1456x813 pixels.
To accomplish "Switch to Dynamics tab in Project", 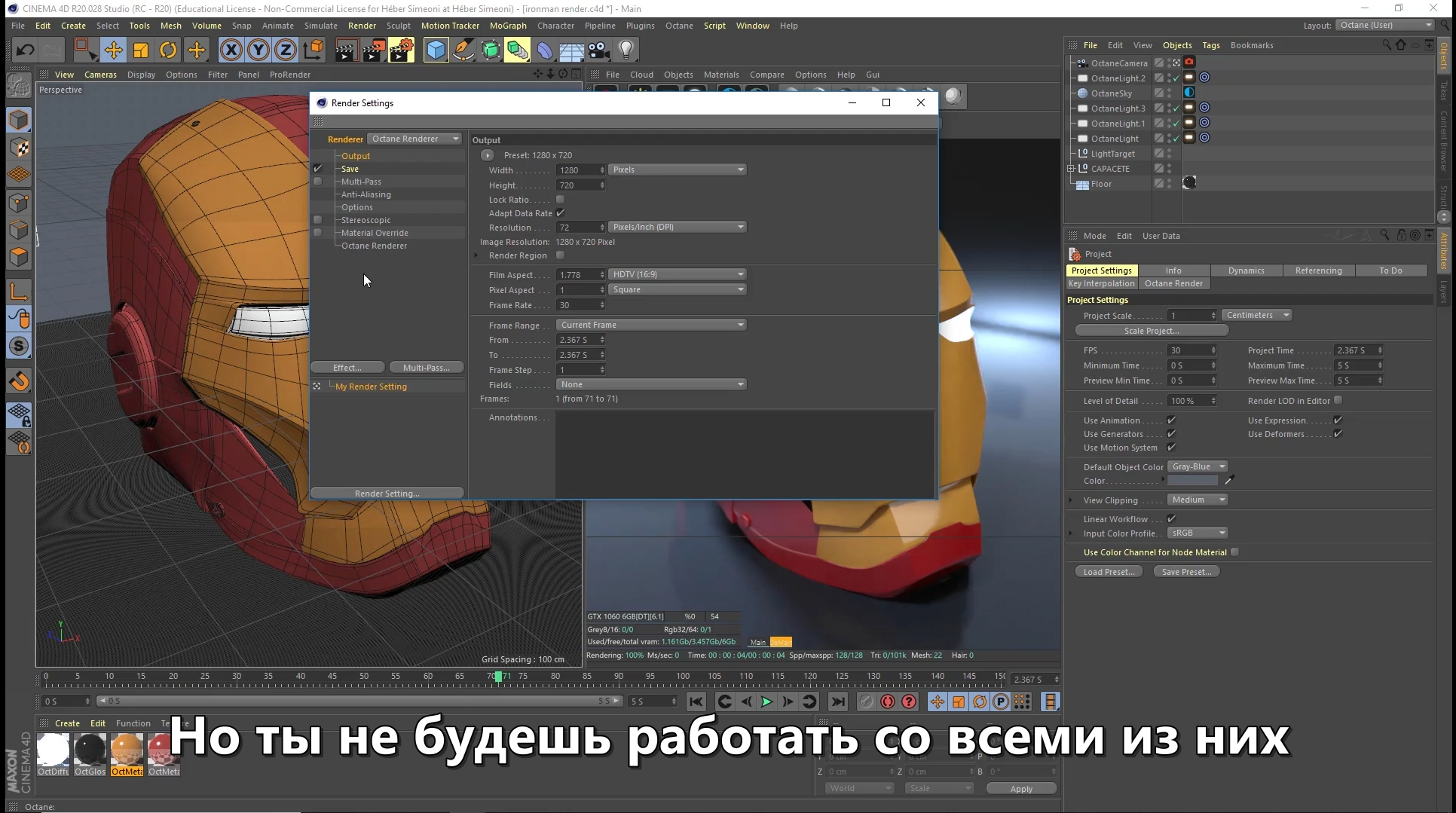I will click(1246, 270).
